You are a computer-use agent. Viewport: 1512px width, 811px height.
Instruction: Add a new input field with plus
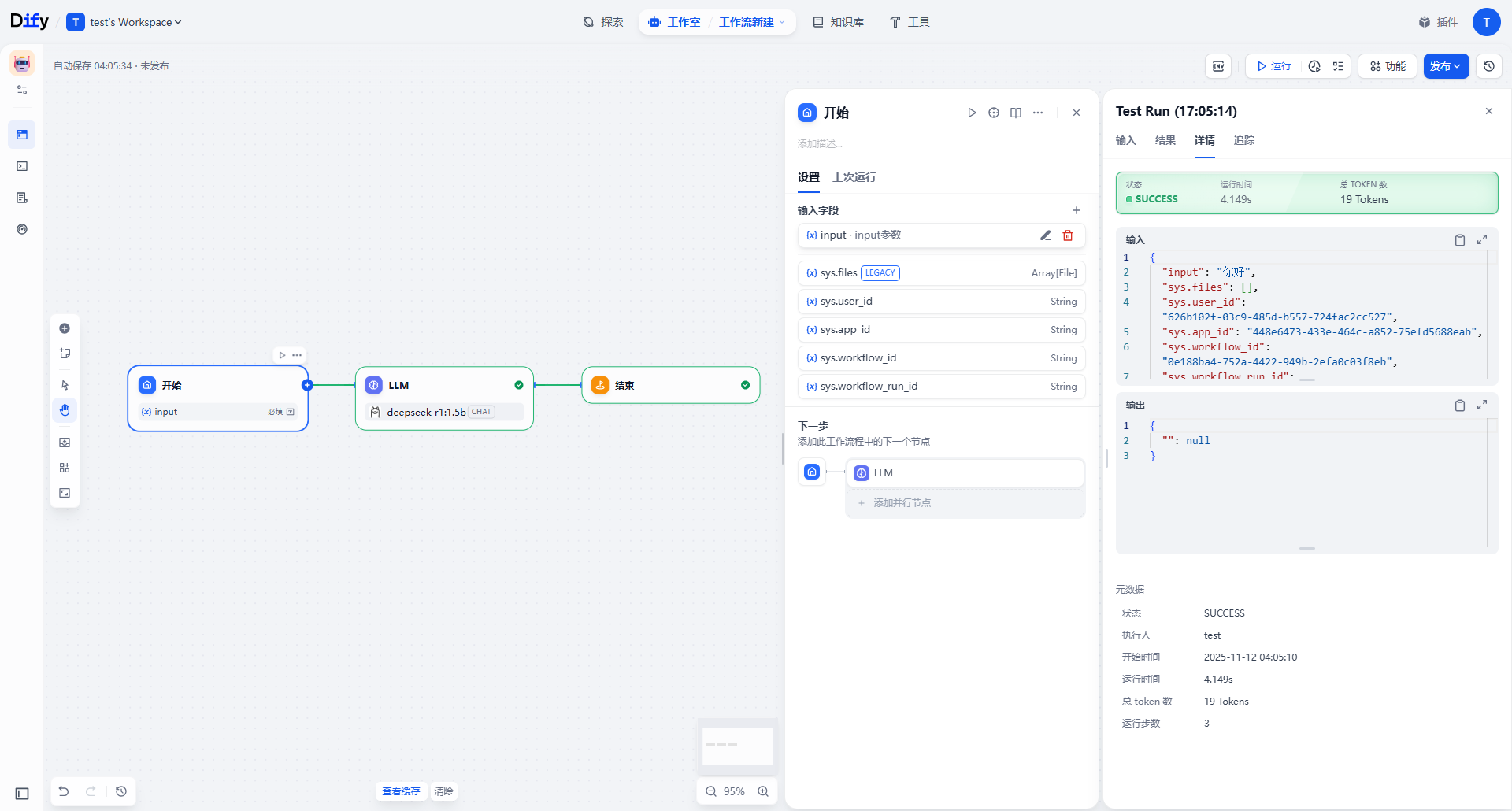point(1077,210)
